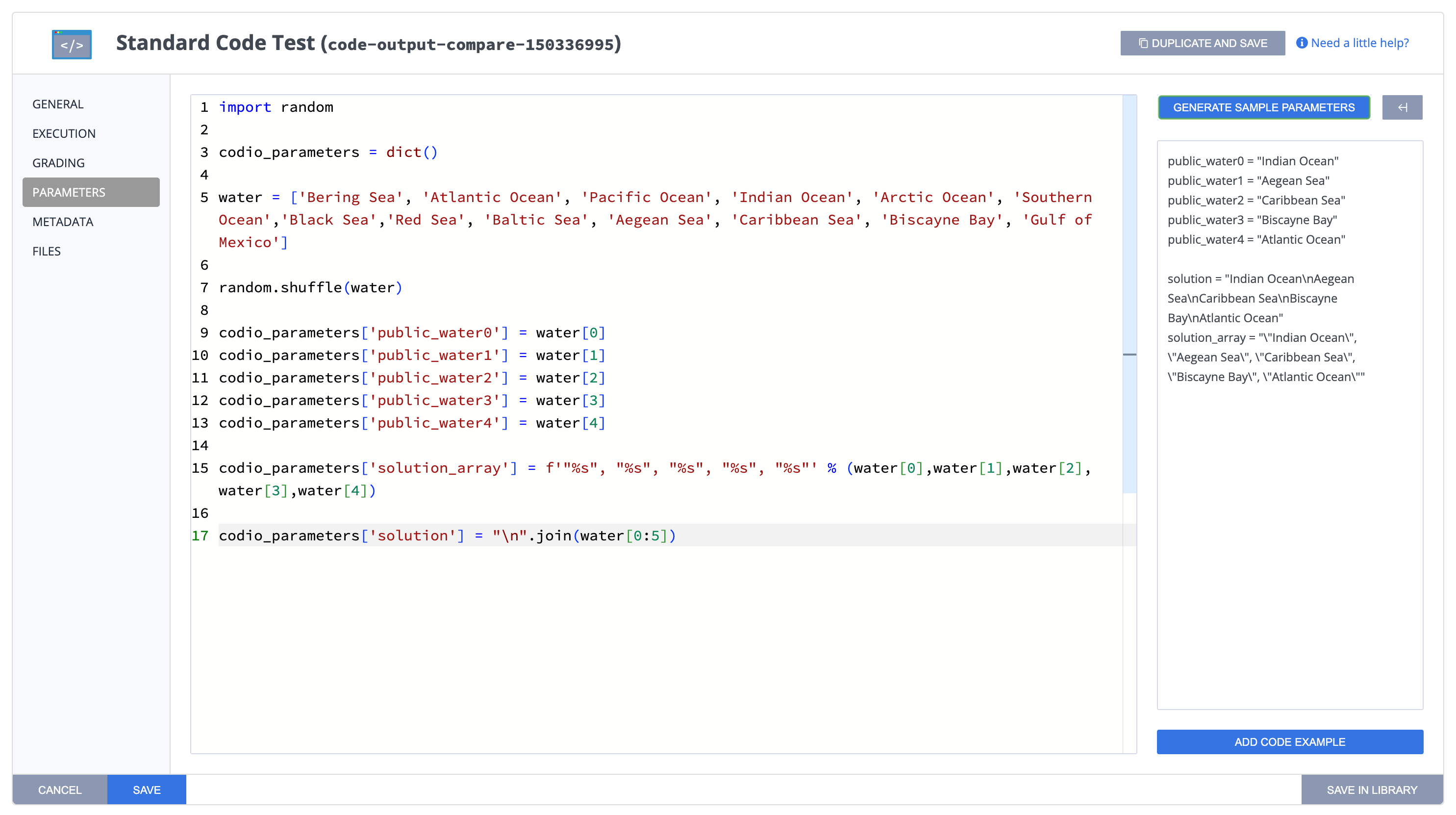
Task: Switch to the Execution tab
Action: pyautogui.click(x=64, y=133)
